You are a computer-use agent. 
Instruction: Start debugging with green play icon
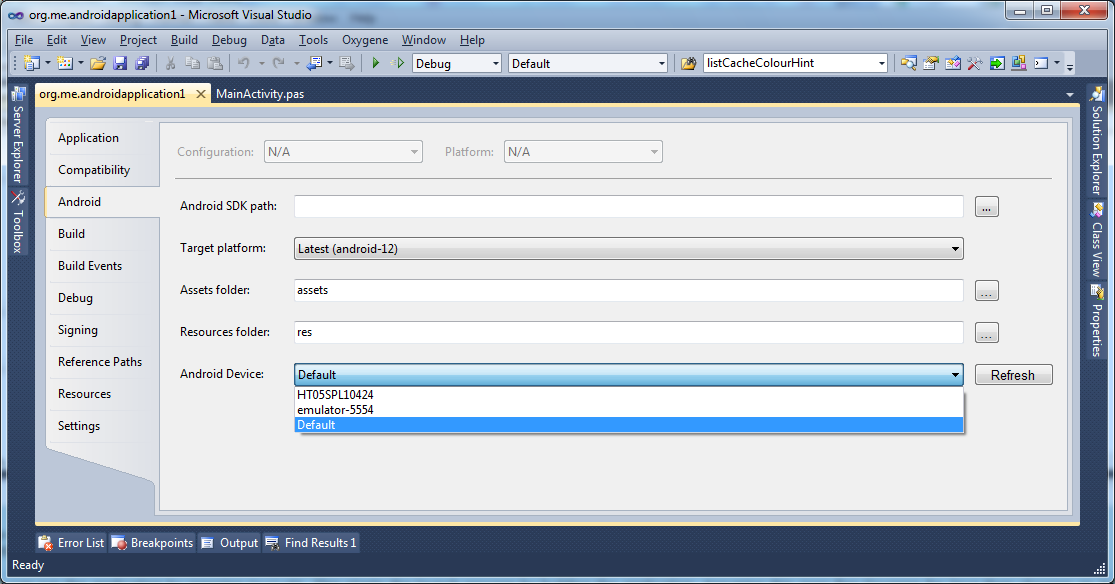coord(375,63)
